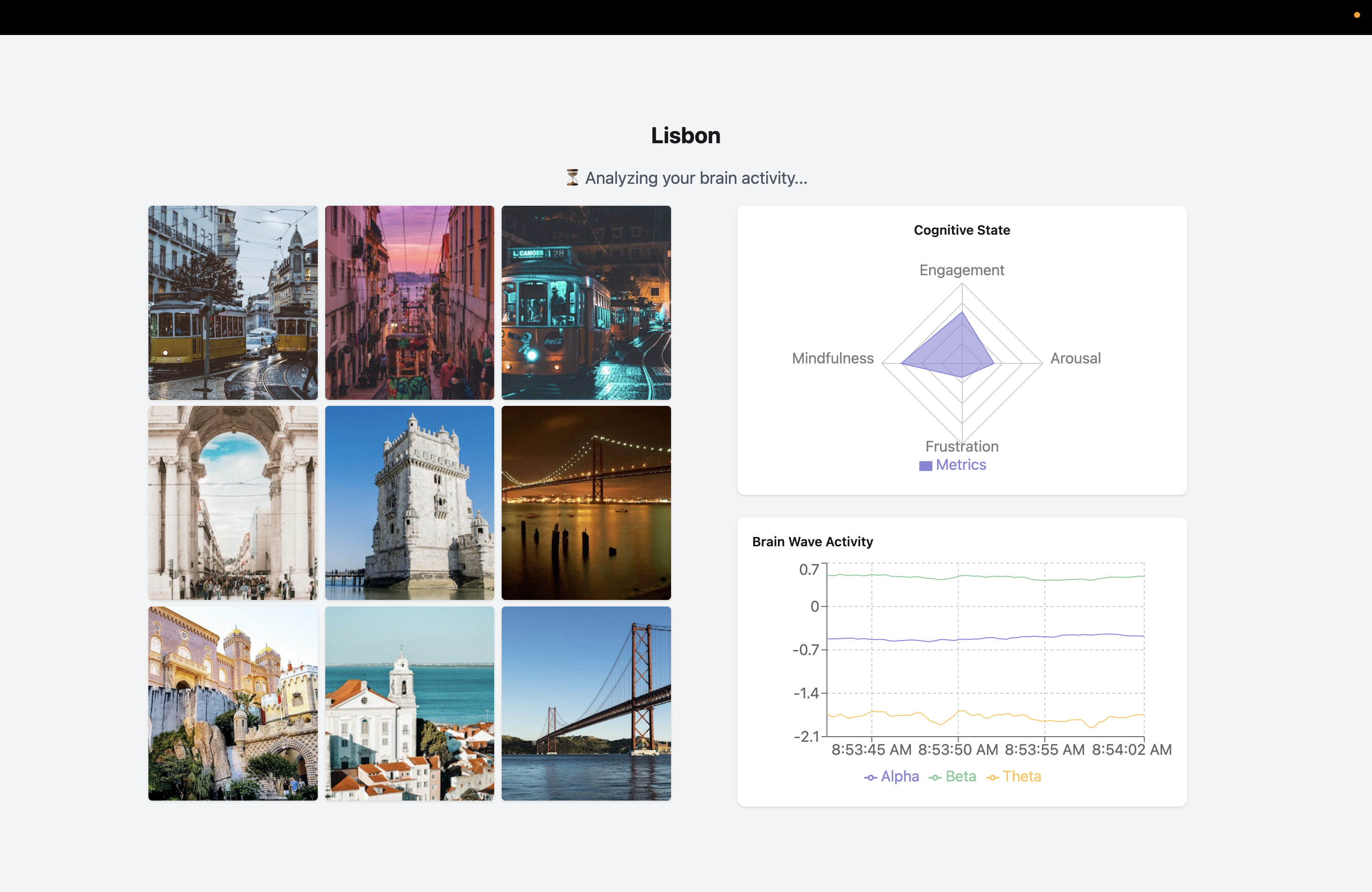Select the white church rooftops photo

[409, 703]
